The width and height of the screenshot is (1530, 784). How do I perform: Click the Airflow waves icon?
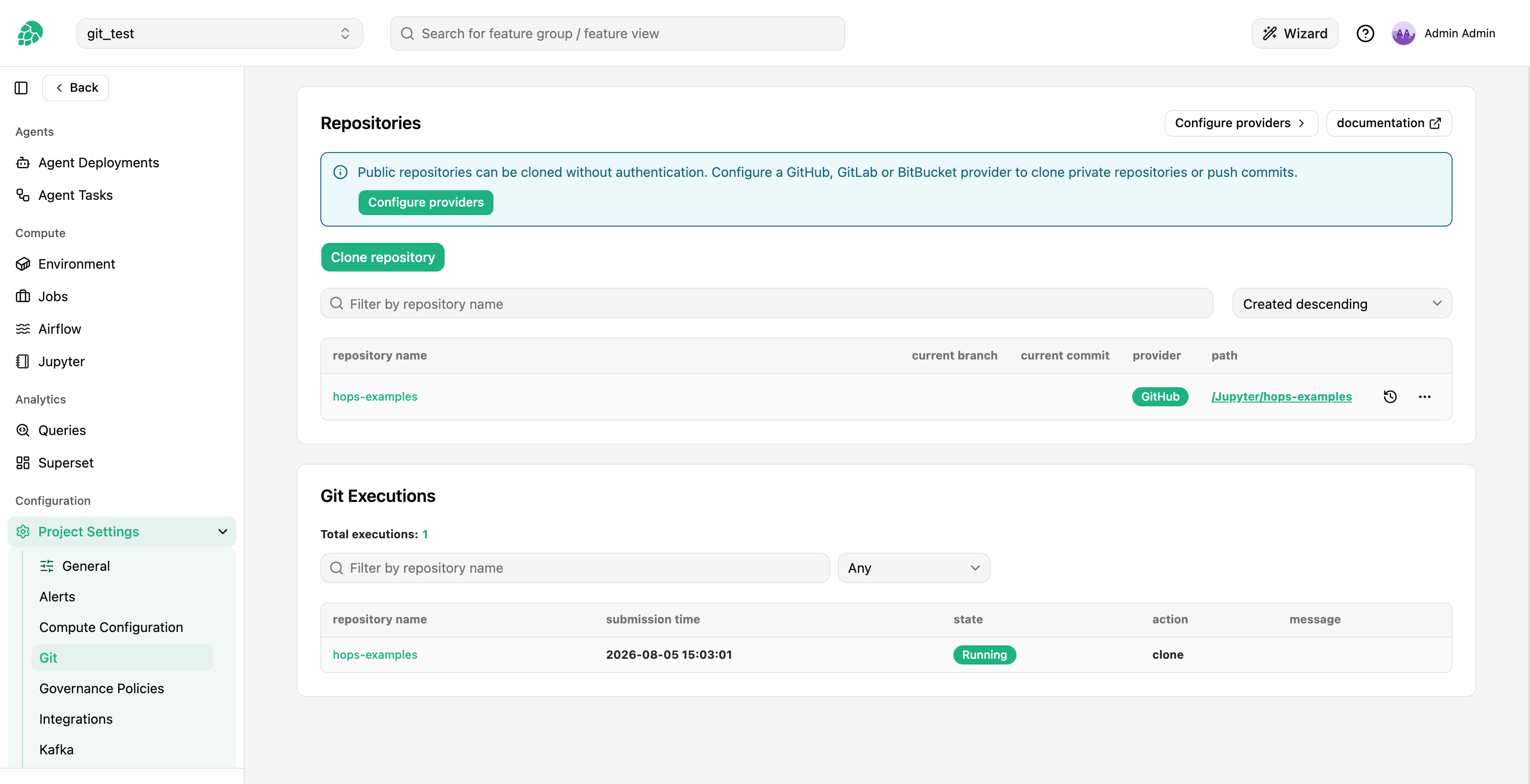pos(23,329)
